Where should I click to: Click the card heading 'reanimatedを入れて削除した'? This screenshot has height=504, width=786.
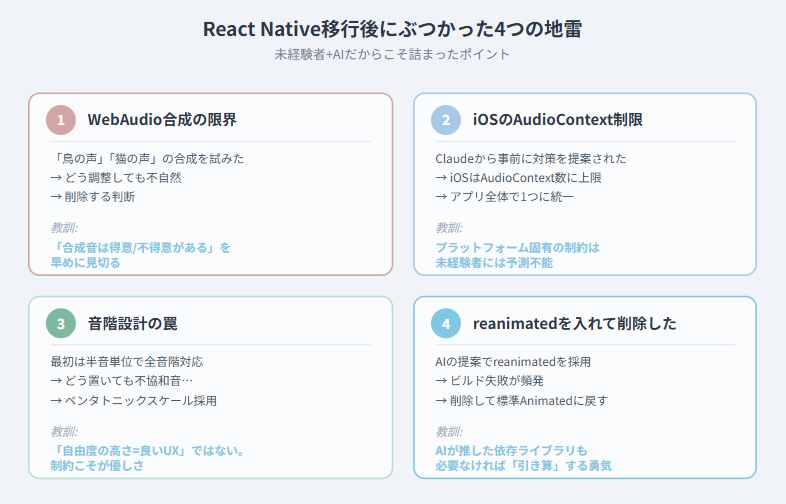click(x=574, y=323)
